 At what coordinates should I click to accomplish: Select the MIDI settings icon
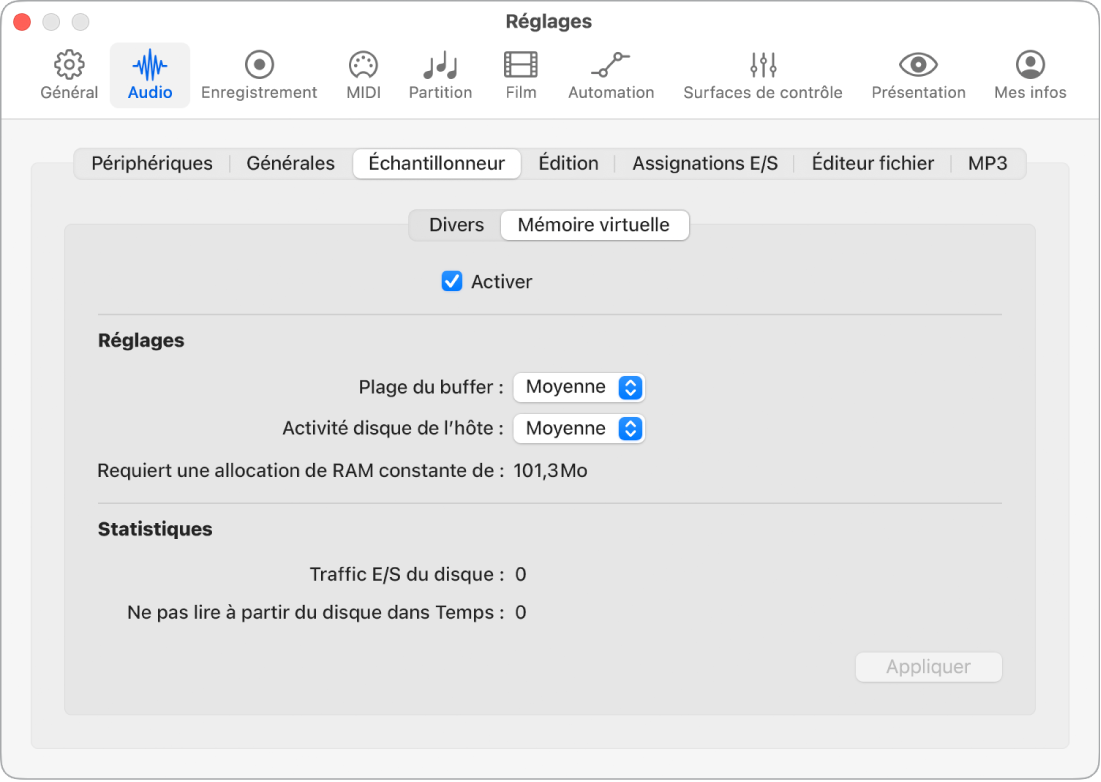362,74
